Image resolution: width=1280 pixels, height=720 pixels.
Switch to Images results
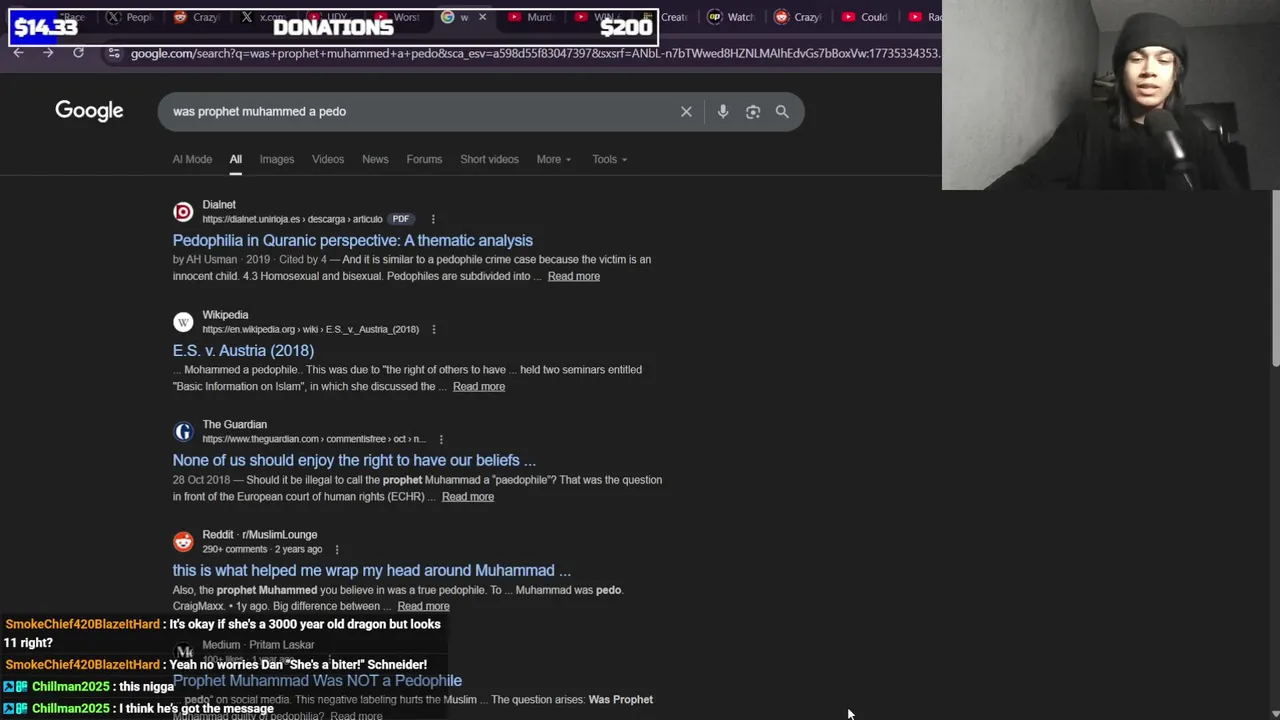tap(277, 159)
